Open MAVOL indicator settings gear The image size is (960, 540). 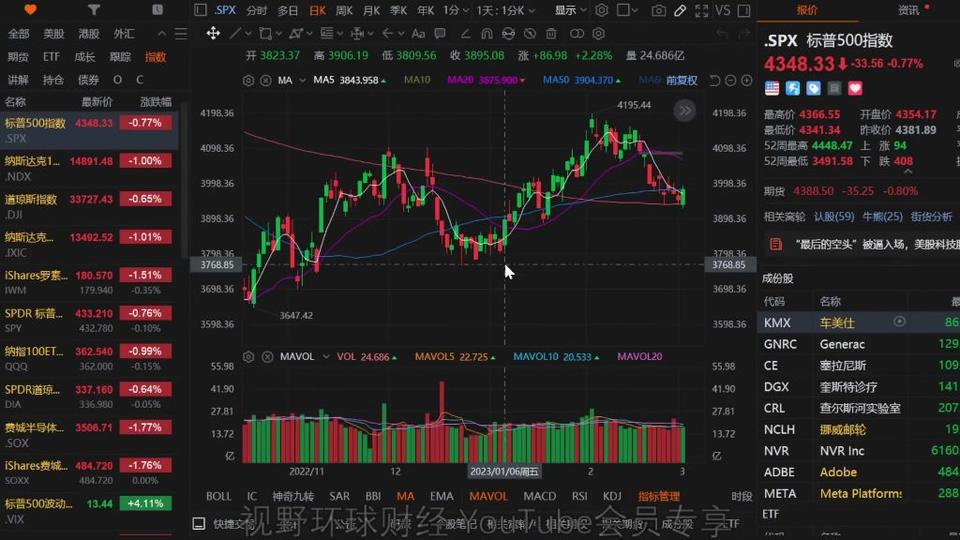click(x=248, y=356)
